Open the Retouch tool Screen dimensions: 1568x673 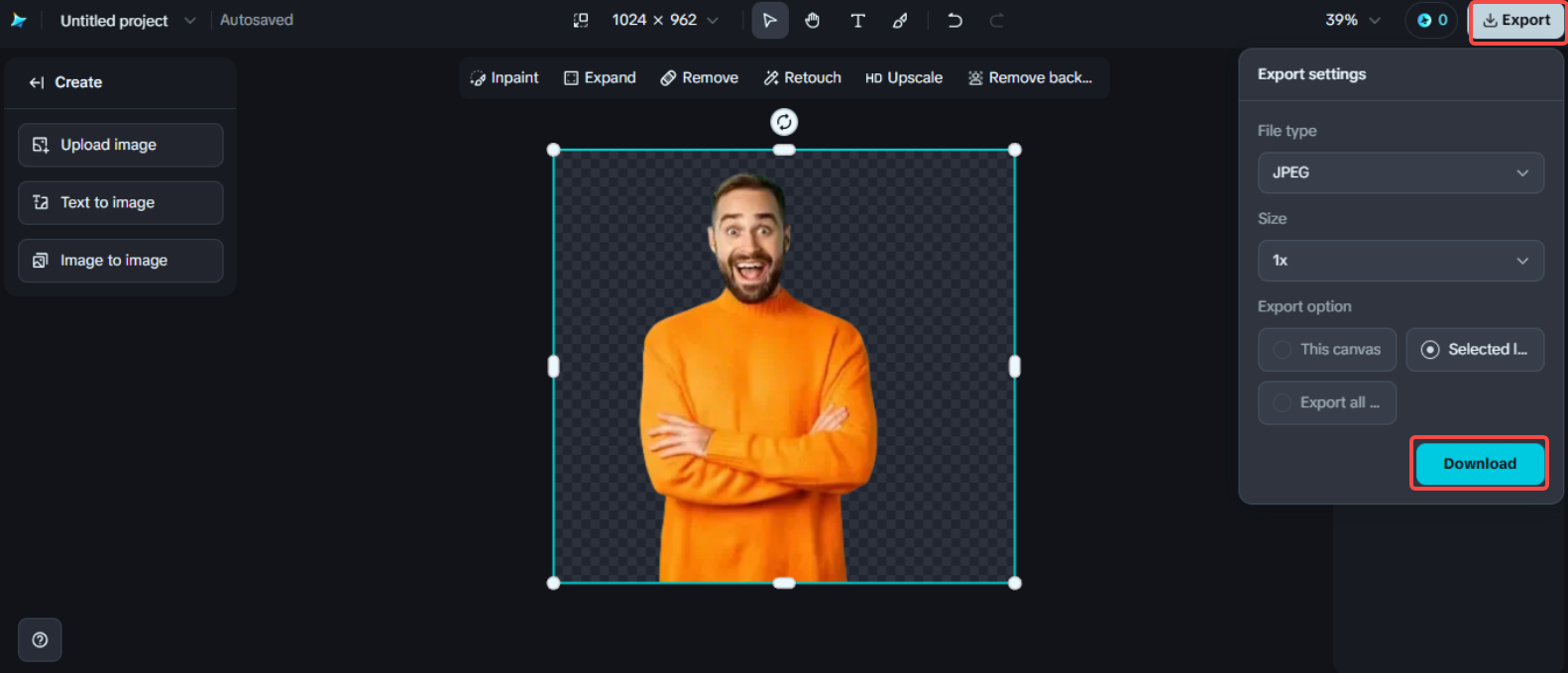[803, 77]
